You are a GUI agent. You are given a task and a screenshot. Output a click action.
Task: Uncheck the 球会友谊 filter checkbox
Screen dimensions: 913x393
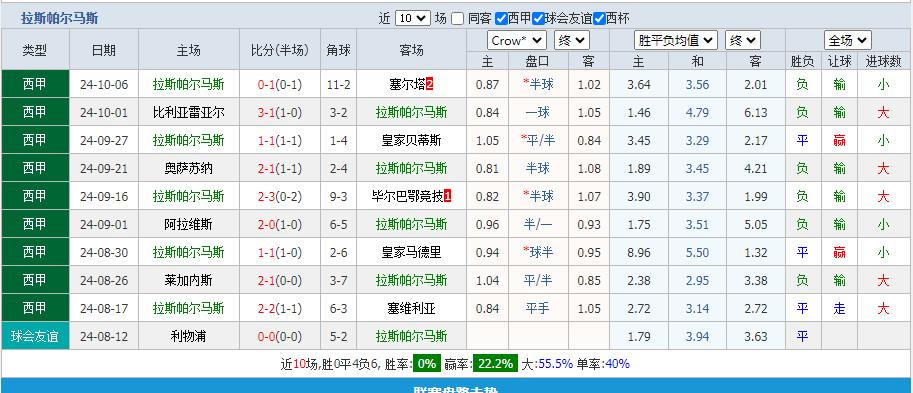[x=538, y=19]
